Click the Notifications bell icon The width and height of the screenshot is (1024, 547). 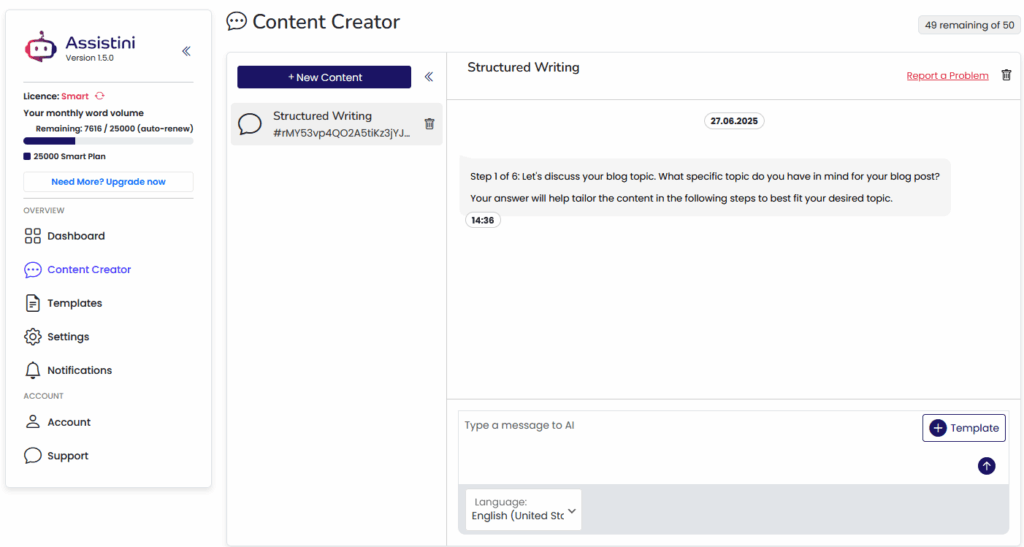(x=33, y=370)
